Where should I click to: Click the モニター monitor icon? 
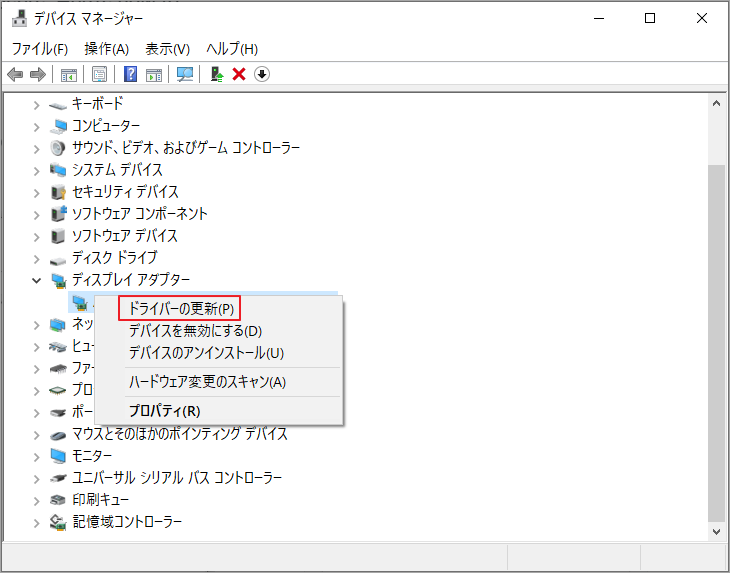coord(58,456)
